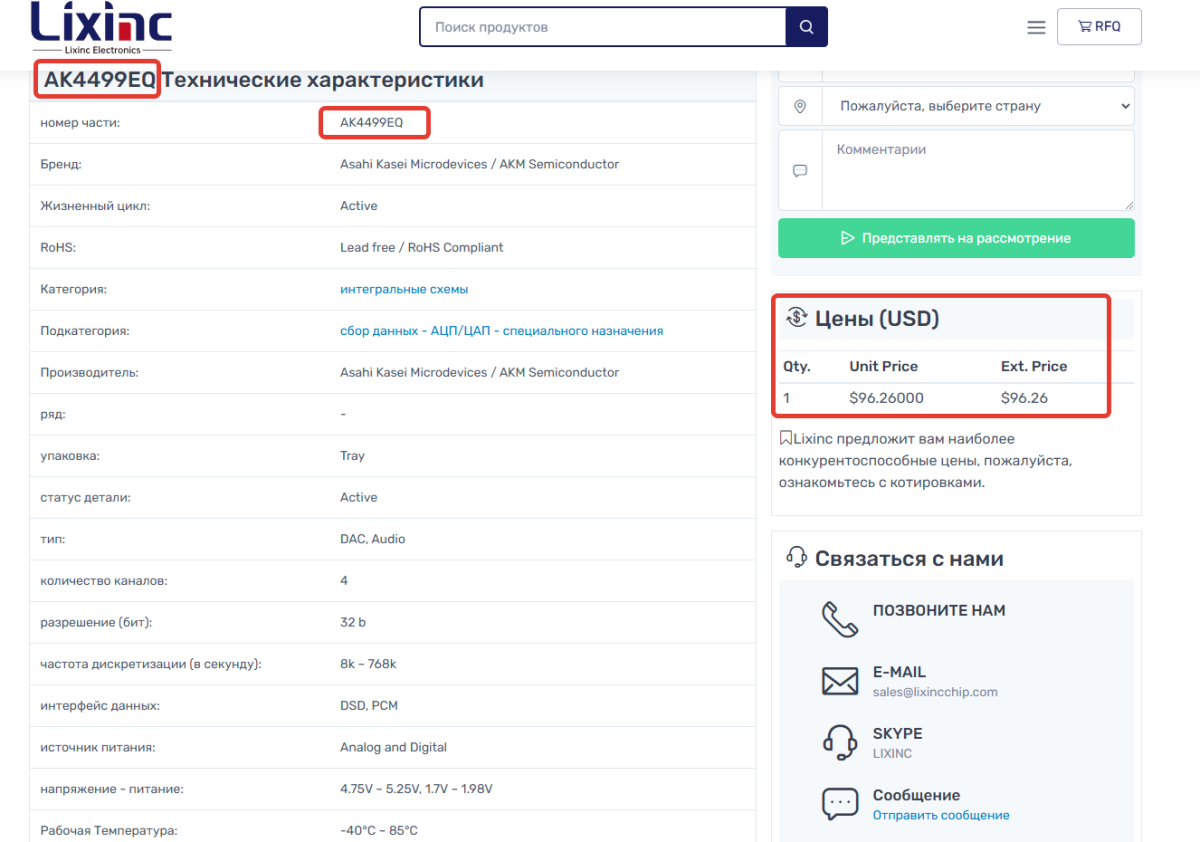Click the sales@lixincchip.com email address
The width and height of the screenshot is (1200, 842).
point(935,692)
